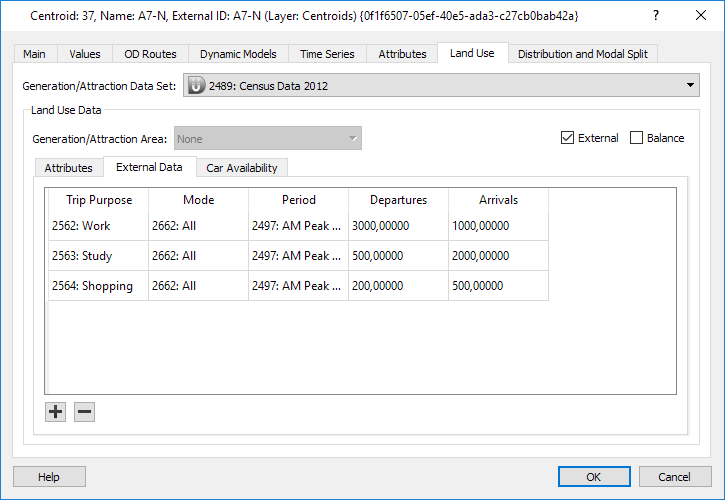Click the Period column header
The width and height of the screenshot is (725, 500).
(299, 200)
